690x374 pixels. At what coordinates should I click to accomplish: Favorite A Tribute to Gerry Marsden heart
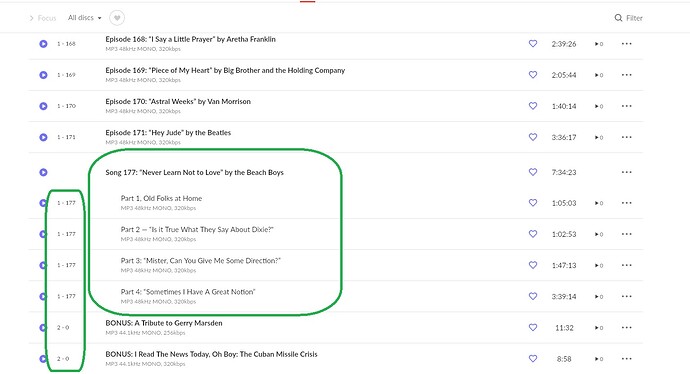pyautogui.click(x=533, y=327)
